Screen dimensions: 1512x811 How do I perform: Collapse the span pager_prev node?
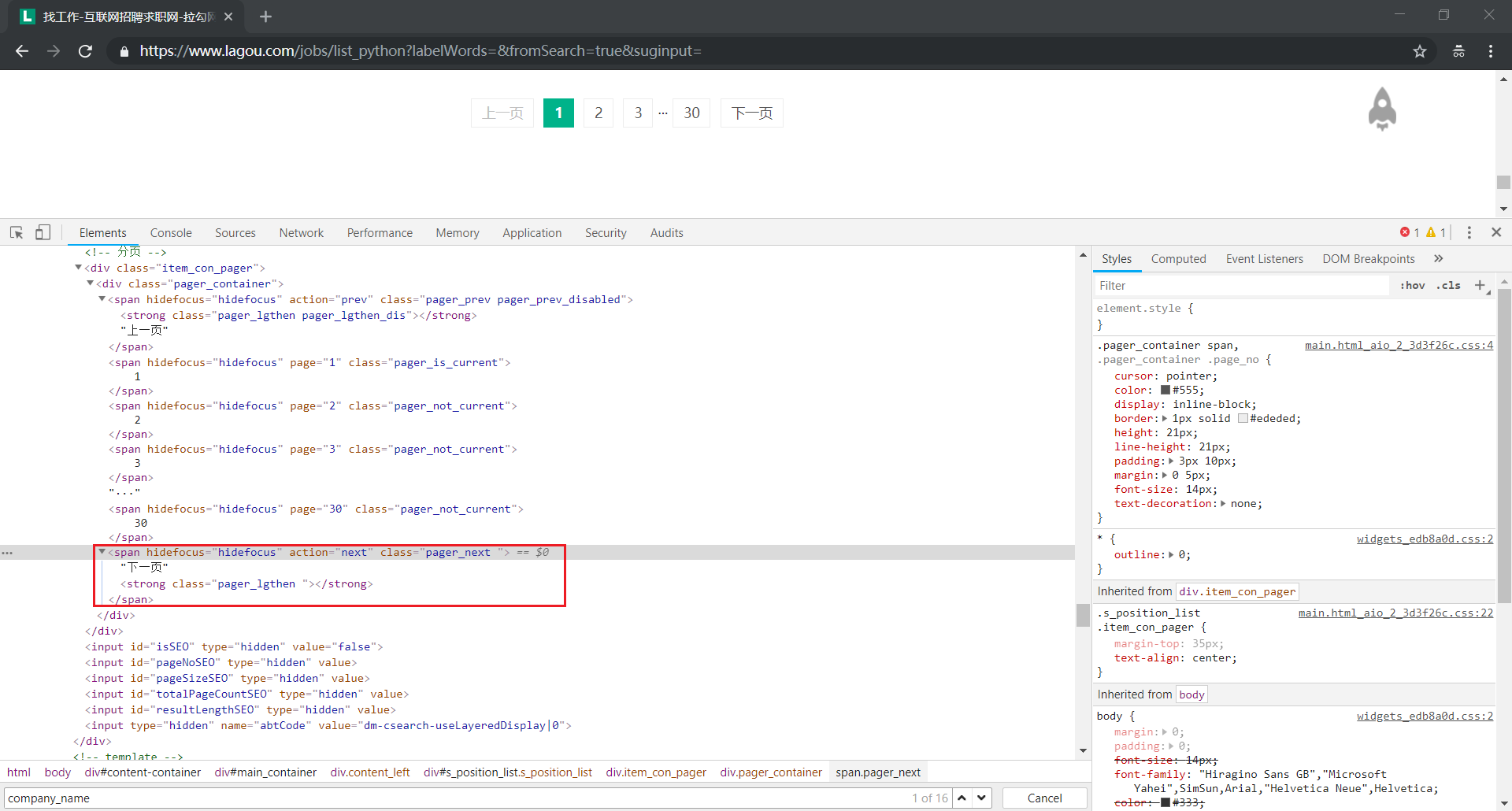coord(102,299)
